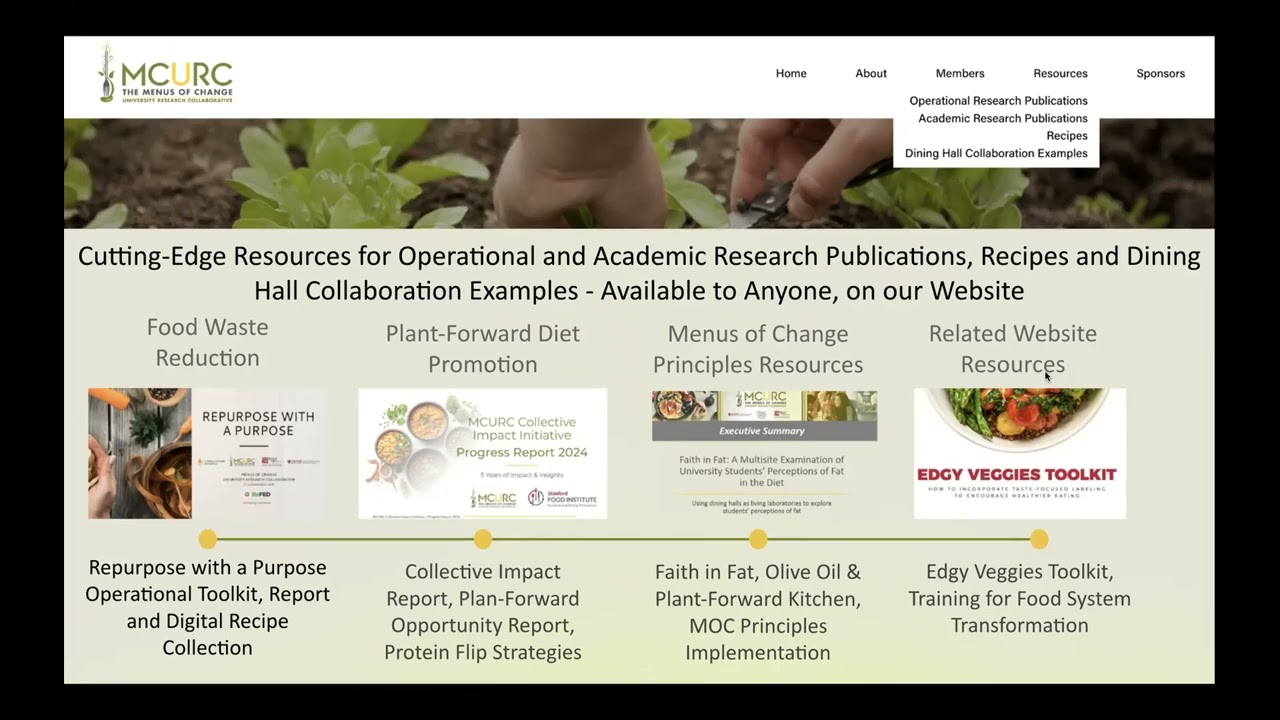Choose Dining Hall Collaboration Examples
Viewport: 1280px width, 720px height.
coord(996,153)
